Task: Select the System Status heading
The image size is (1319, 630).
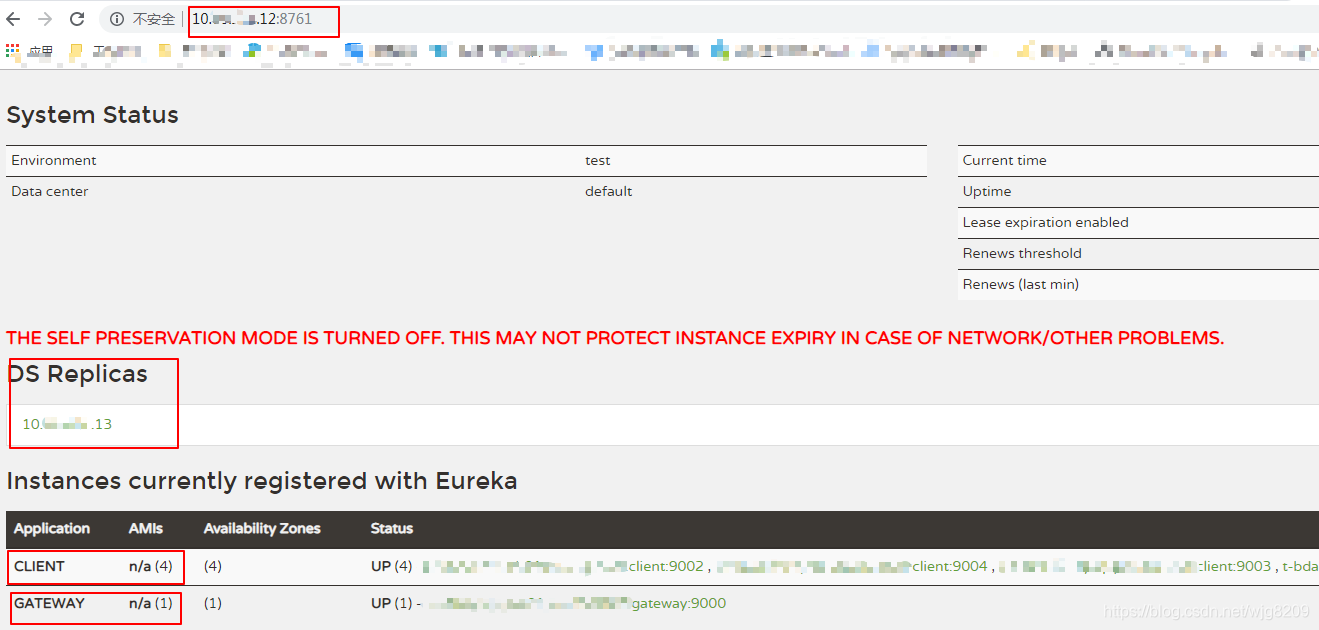Action: tap(92, 115)
